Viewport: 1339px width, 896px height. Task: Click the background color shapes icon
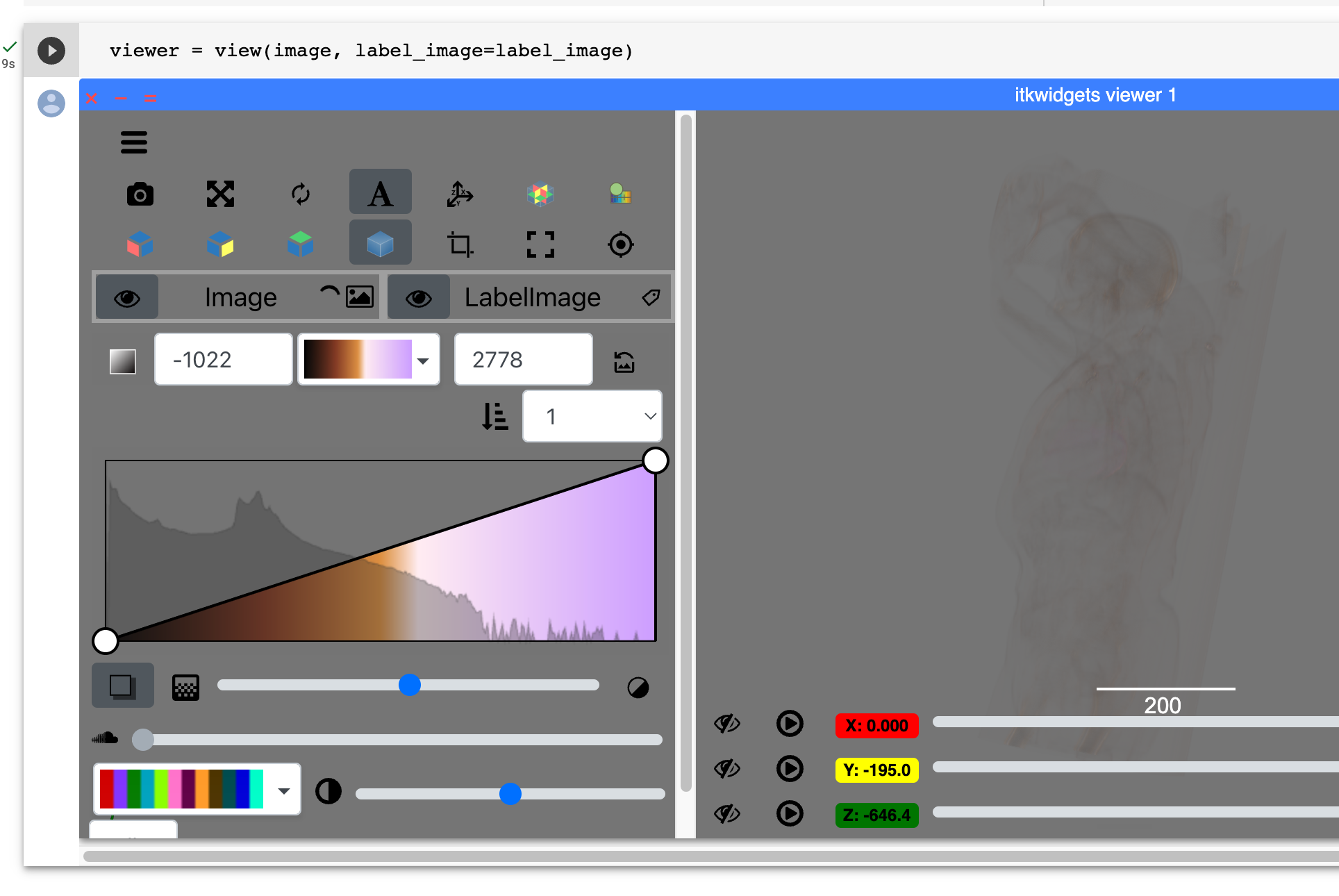click(620, 194)
